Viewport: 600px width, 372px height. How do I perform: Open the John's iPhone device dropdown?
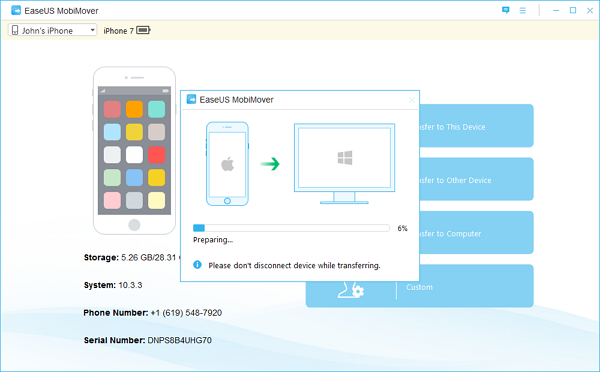click(52, 30)
